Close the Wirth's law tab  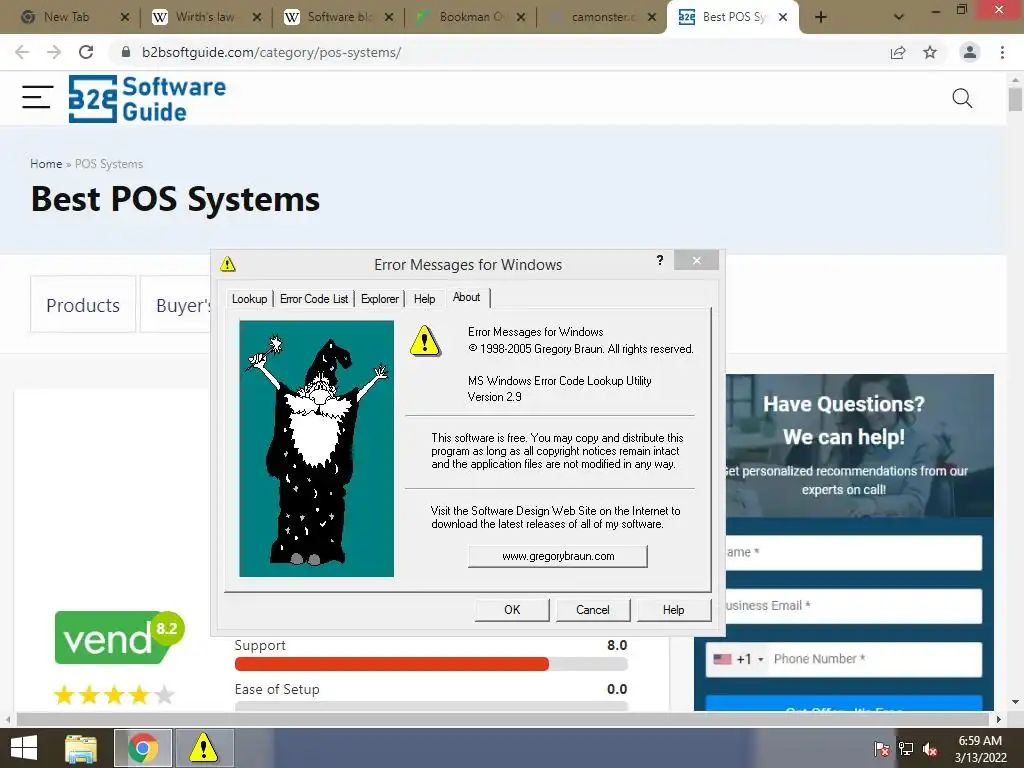257,17
